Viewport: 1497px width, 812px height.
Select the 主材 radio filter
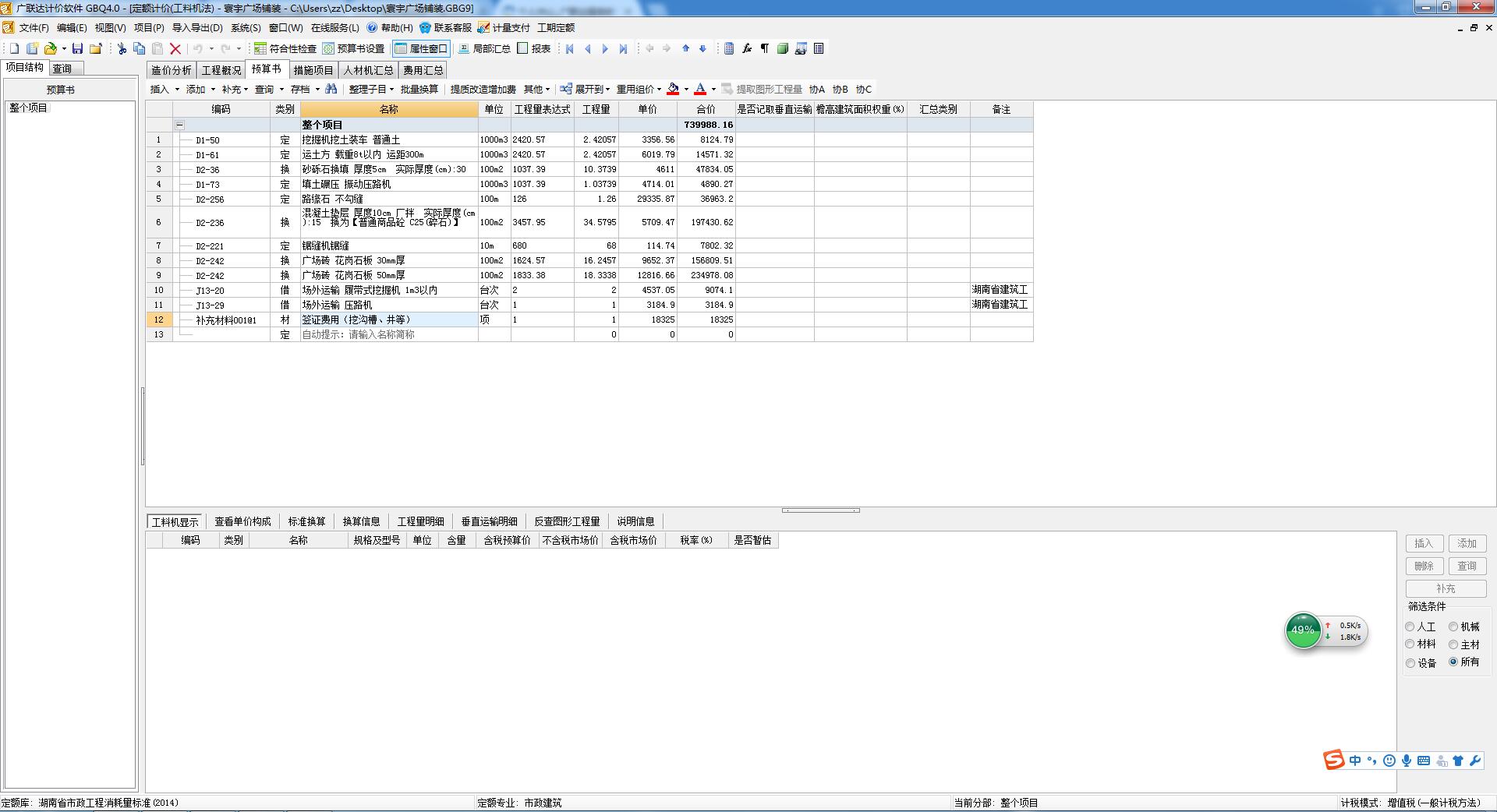tap(1453, 644)
